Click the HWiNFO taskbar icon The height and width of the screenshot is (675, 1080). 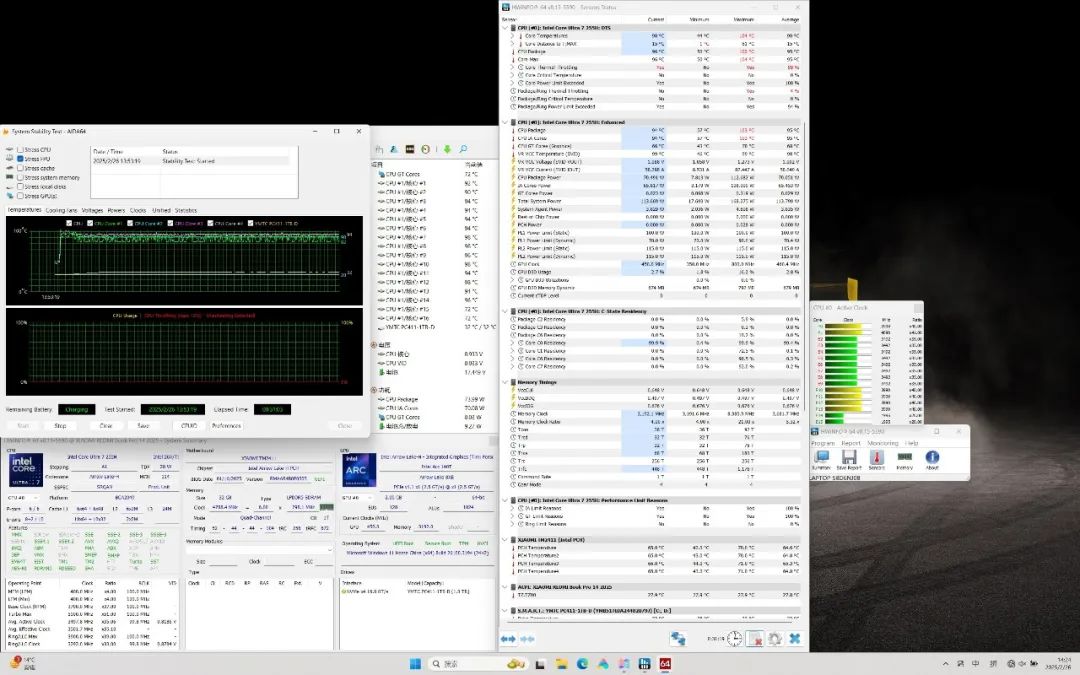click(x=645, y=664)
